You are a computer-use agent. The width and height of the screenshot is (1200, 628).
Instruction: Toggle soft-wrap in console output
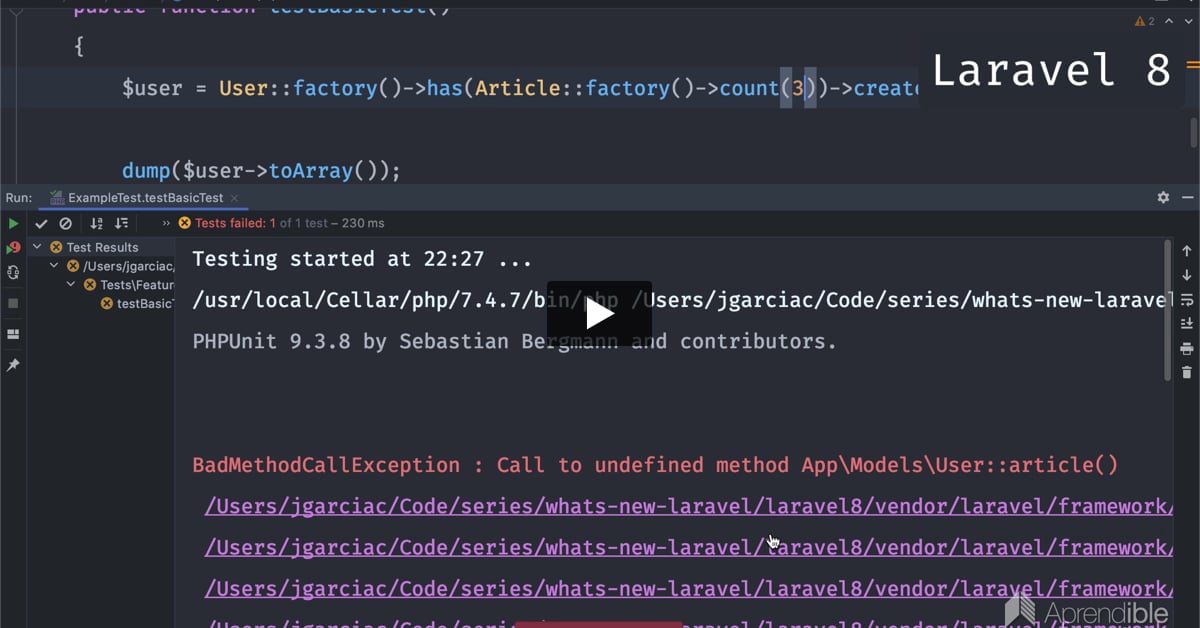pos(1187,299)
